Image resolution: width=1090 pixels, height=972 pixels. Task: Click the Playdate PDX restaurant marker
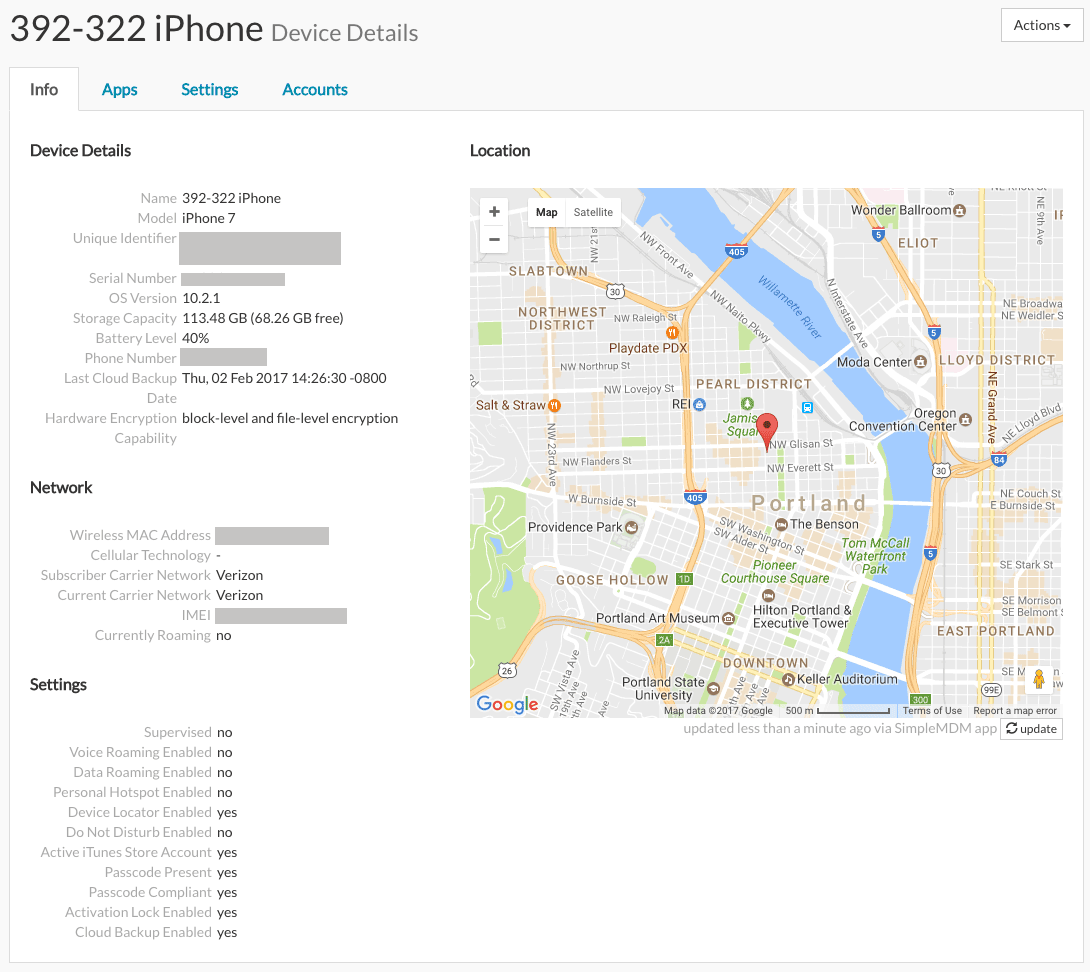tap(672, 332)
